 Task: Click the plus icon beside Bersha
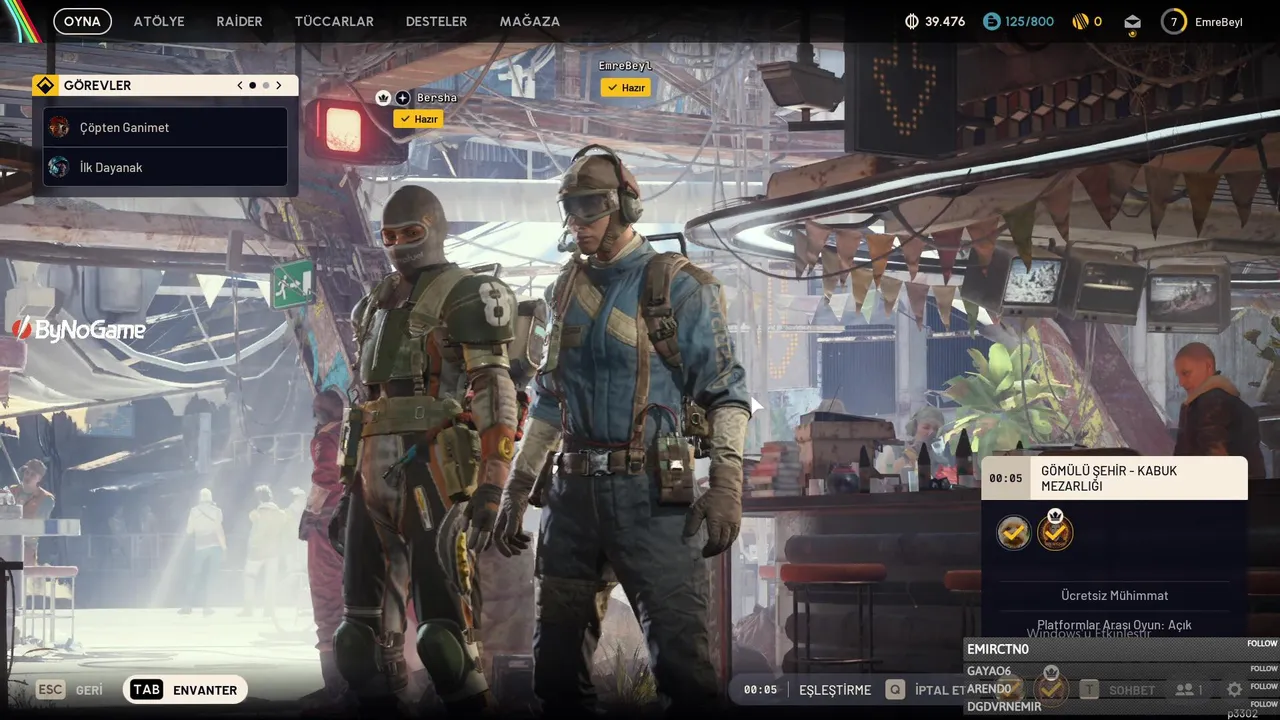tap(402, 98)
